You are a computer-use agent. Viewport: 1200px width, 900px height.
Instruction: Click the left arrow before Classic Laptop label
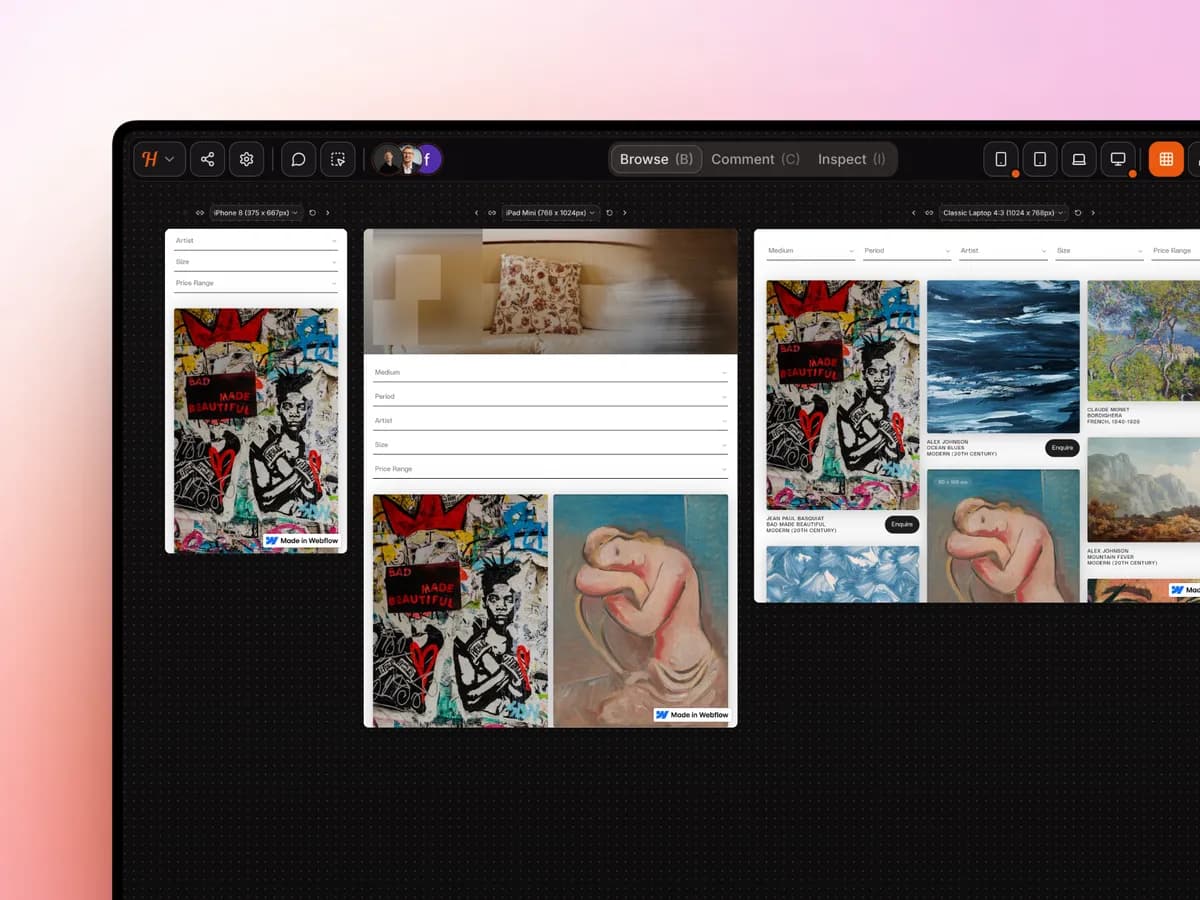point(913,213)
